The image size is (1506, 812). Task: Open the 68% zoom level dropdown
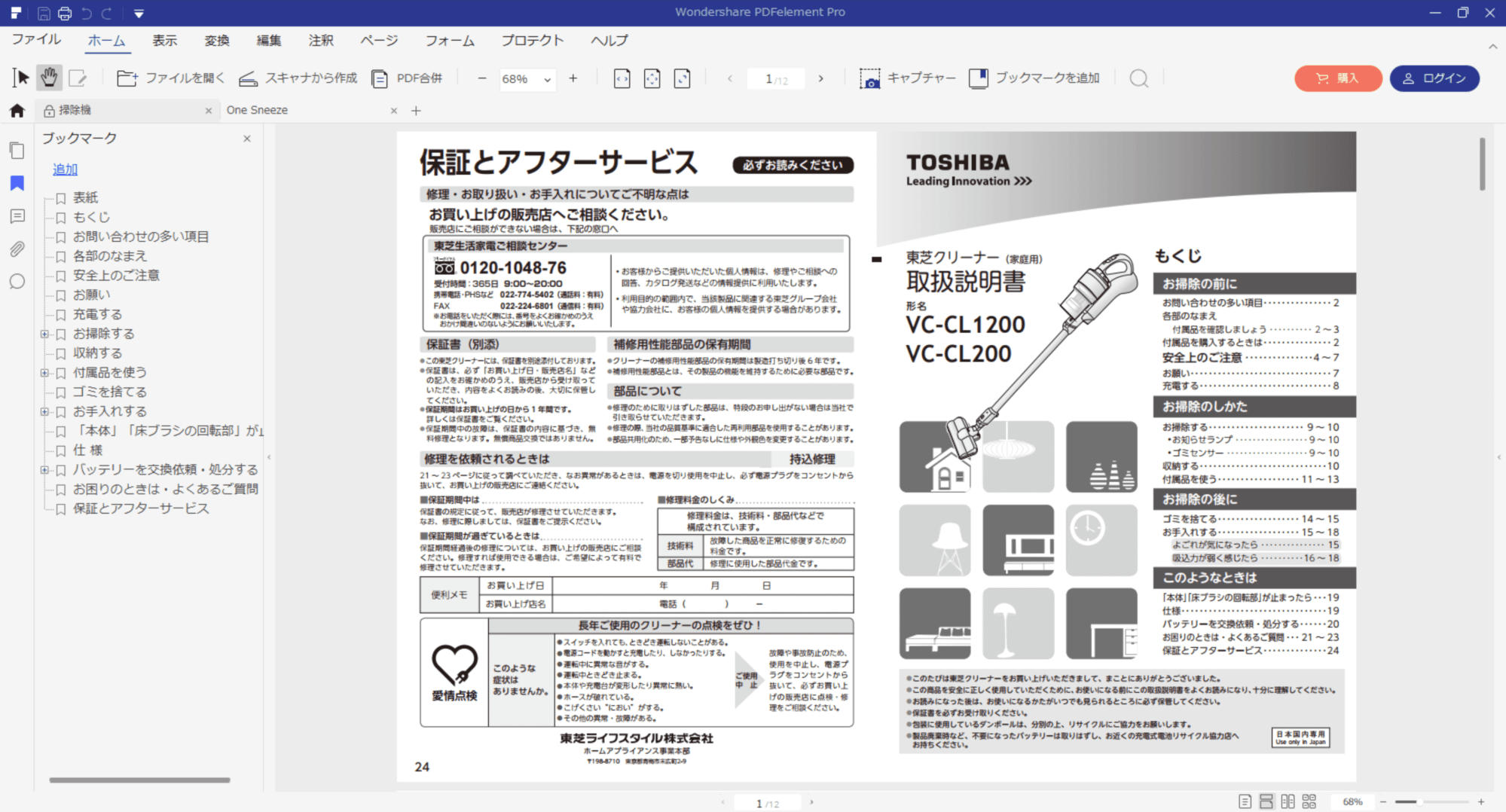[x=548, y=79]
